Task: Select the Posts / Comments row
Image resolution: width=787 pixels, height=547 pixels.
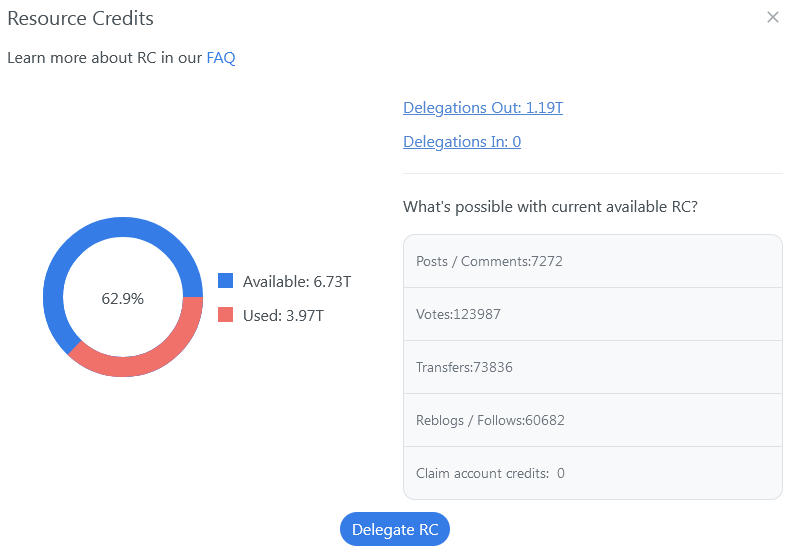Action: (x=592, y=261)
